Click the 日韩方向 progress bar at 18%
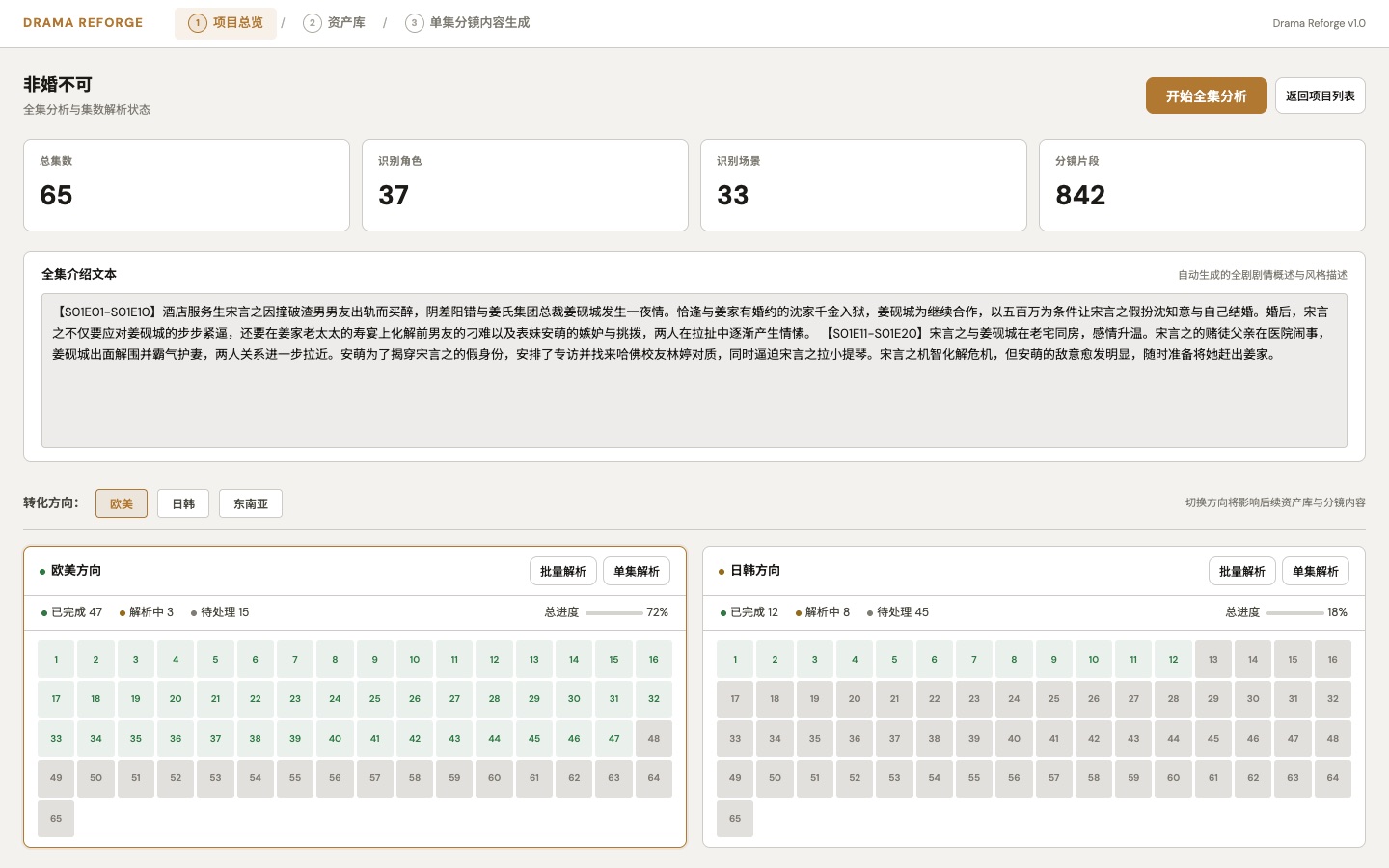The image size is (1389, 868). coord(1295,612)
